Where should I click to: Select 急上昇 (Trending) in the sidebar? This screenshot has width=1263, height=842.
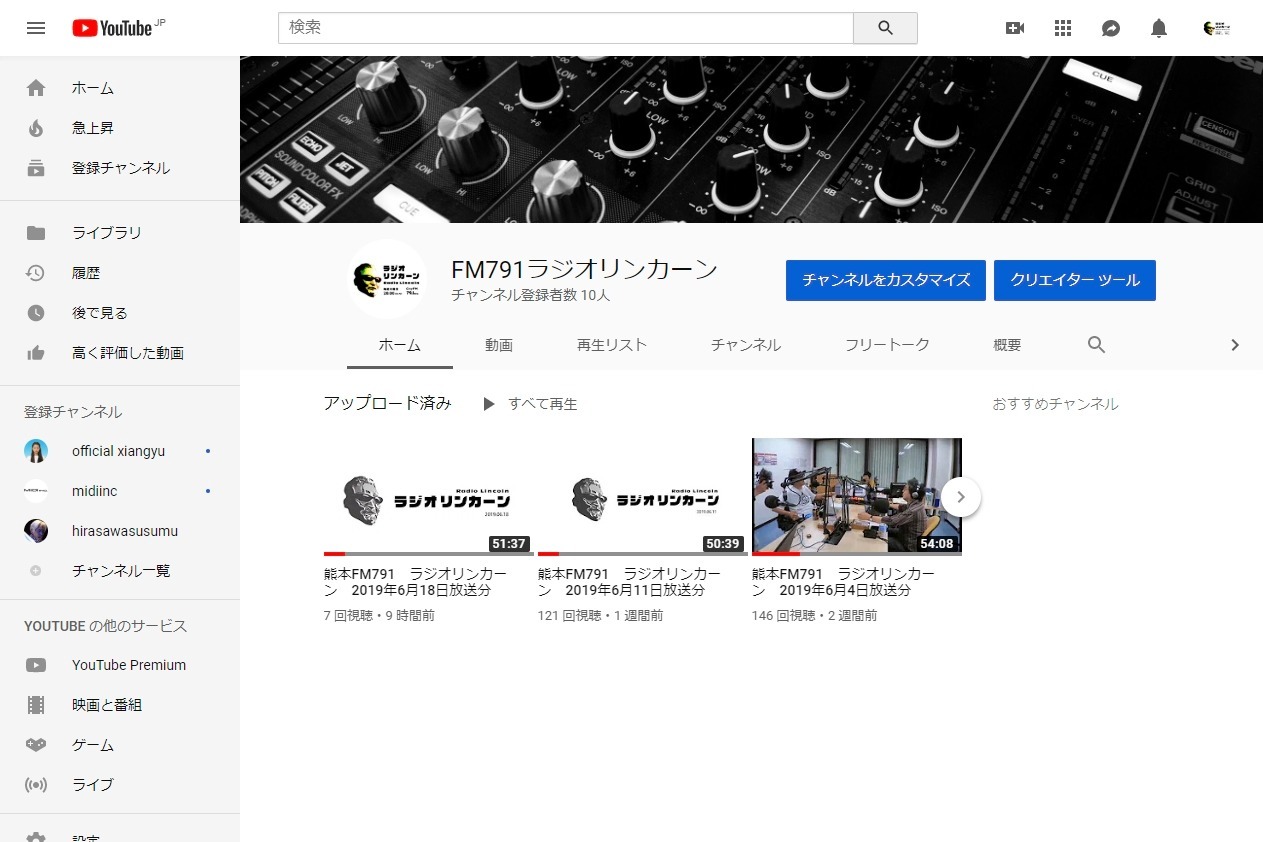pyautogui.click(x=93, y=128)
